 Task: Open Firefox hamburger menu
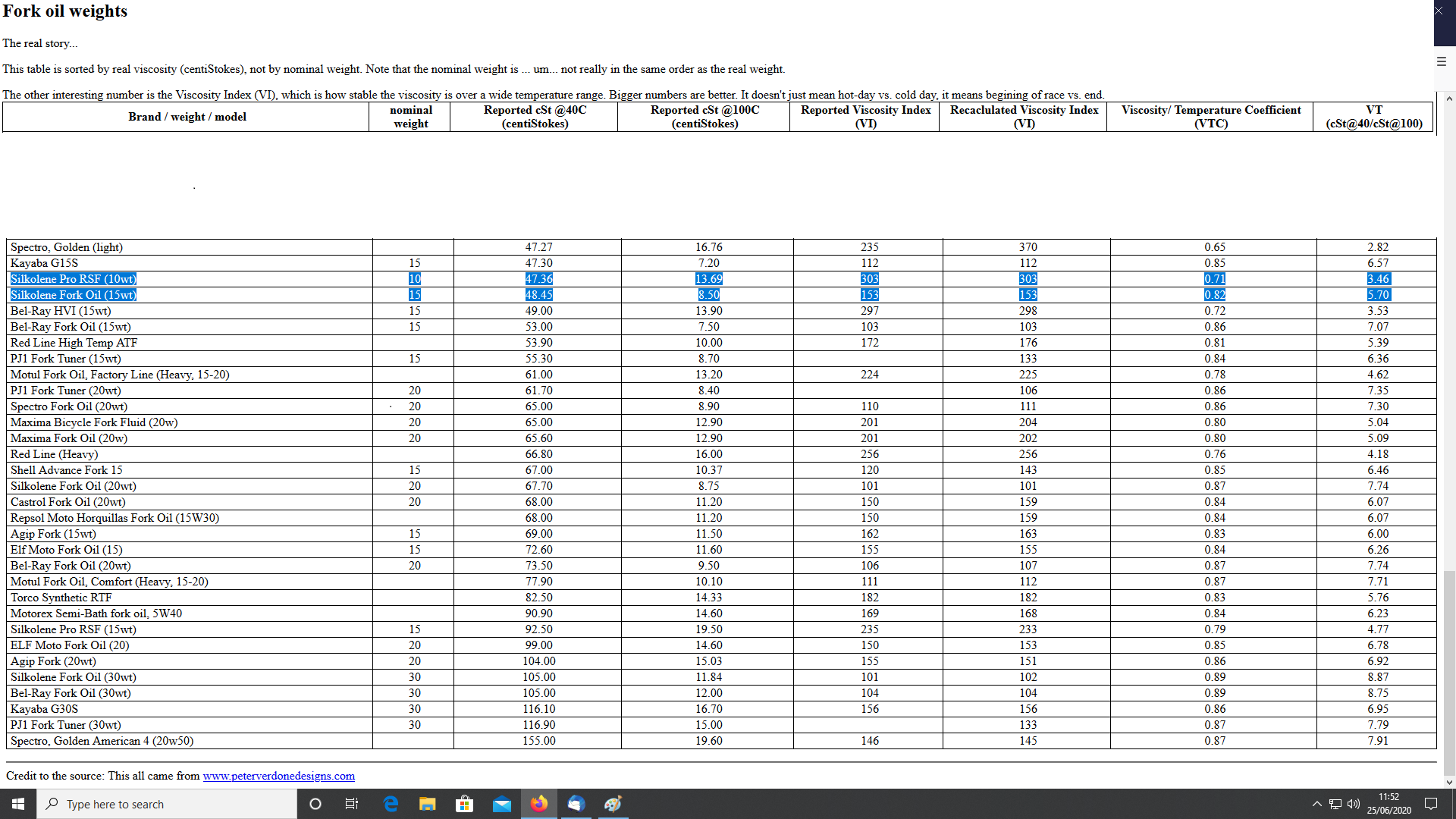[x=1442, y=61]
